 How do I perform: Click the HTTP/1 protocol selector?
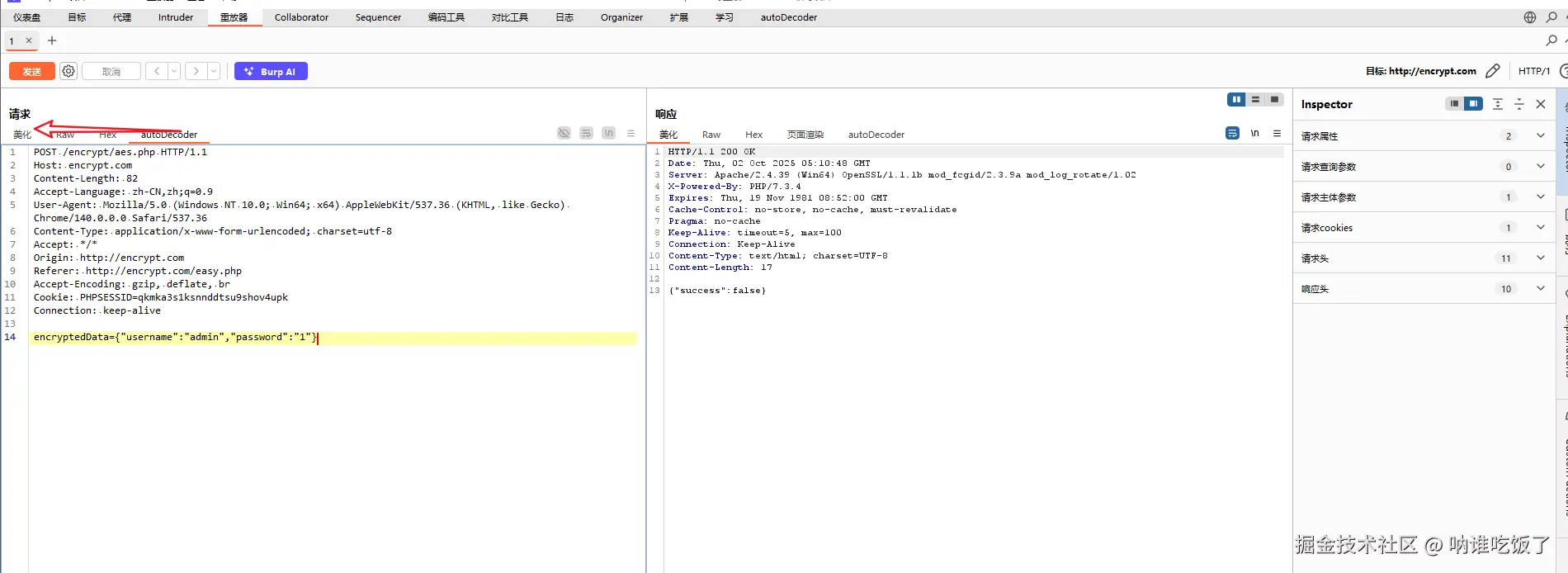tap(1534, 71)
